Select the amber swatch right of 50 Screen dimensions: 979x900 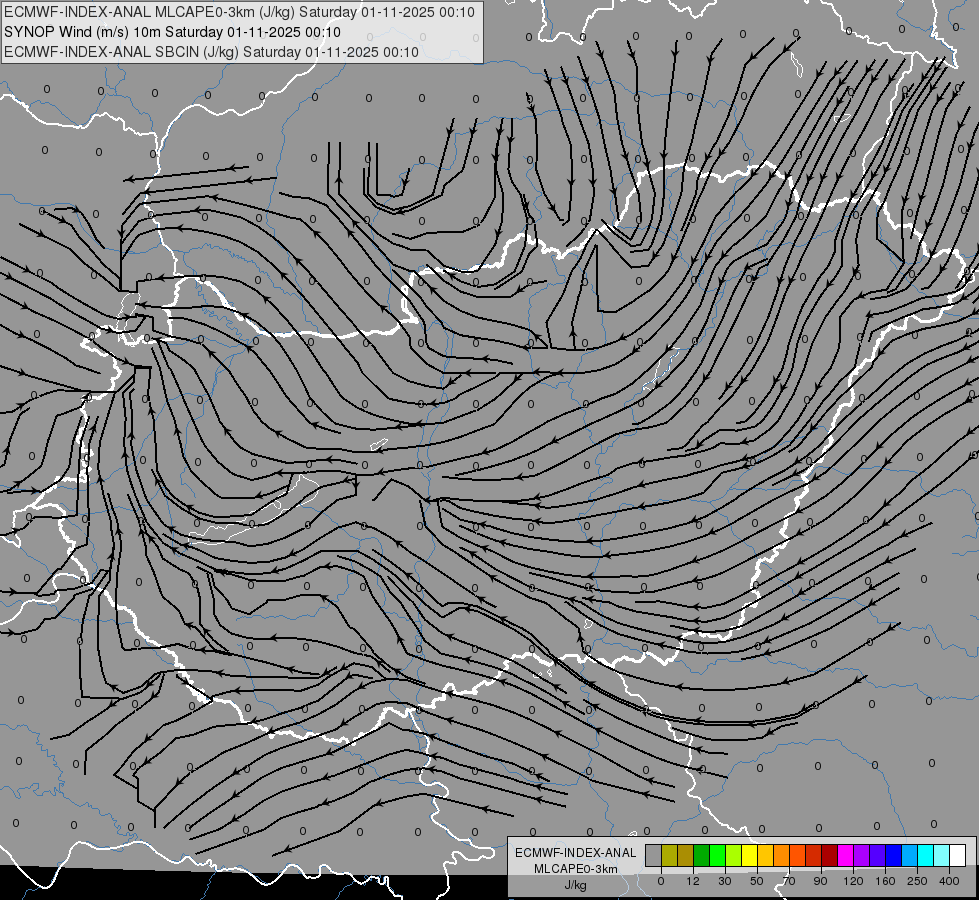pos(765,855)
